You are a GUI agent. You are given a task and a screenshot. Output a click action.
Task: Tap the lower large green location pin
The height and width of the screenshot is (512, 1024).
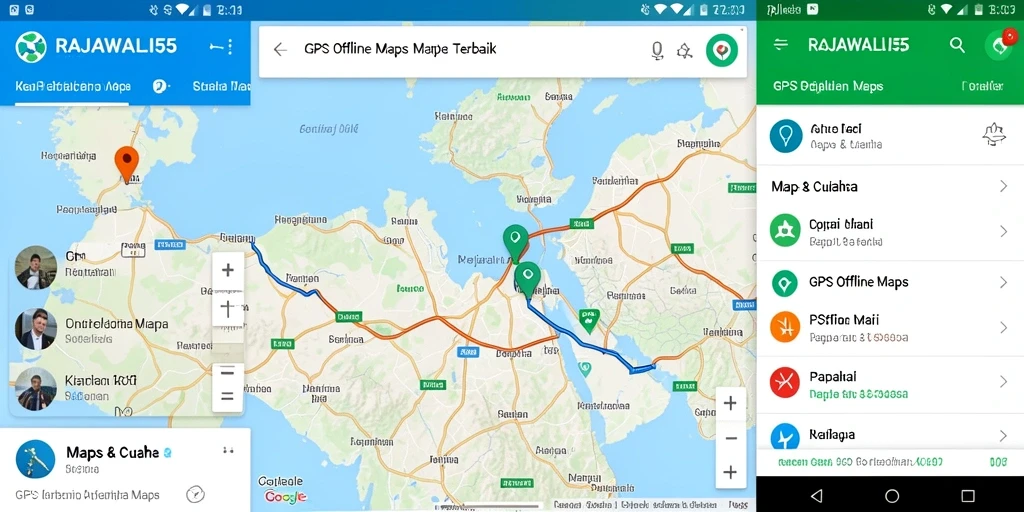(527, 280)
